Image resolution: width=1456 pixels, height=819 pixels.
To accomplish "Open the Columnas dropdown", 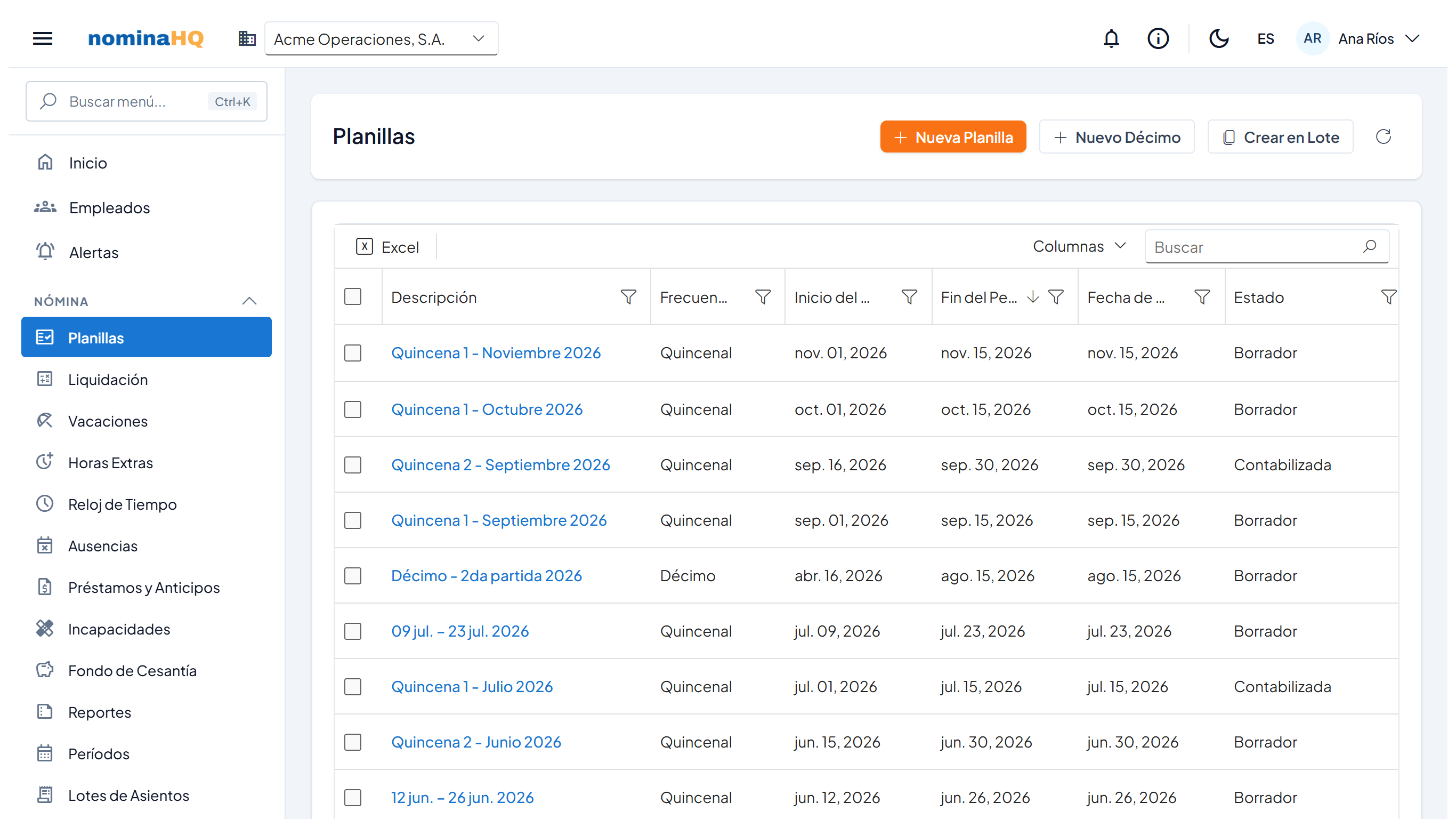I will coord(1079,246).
